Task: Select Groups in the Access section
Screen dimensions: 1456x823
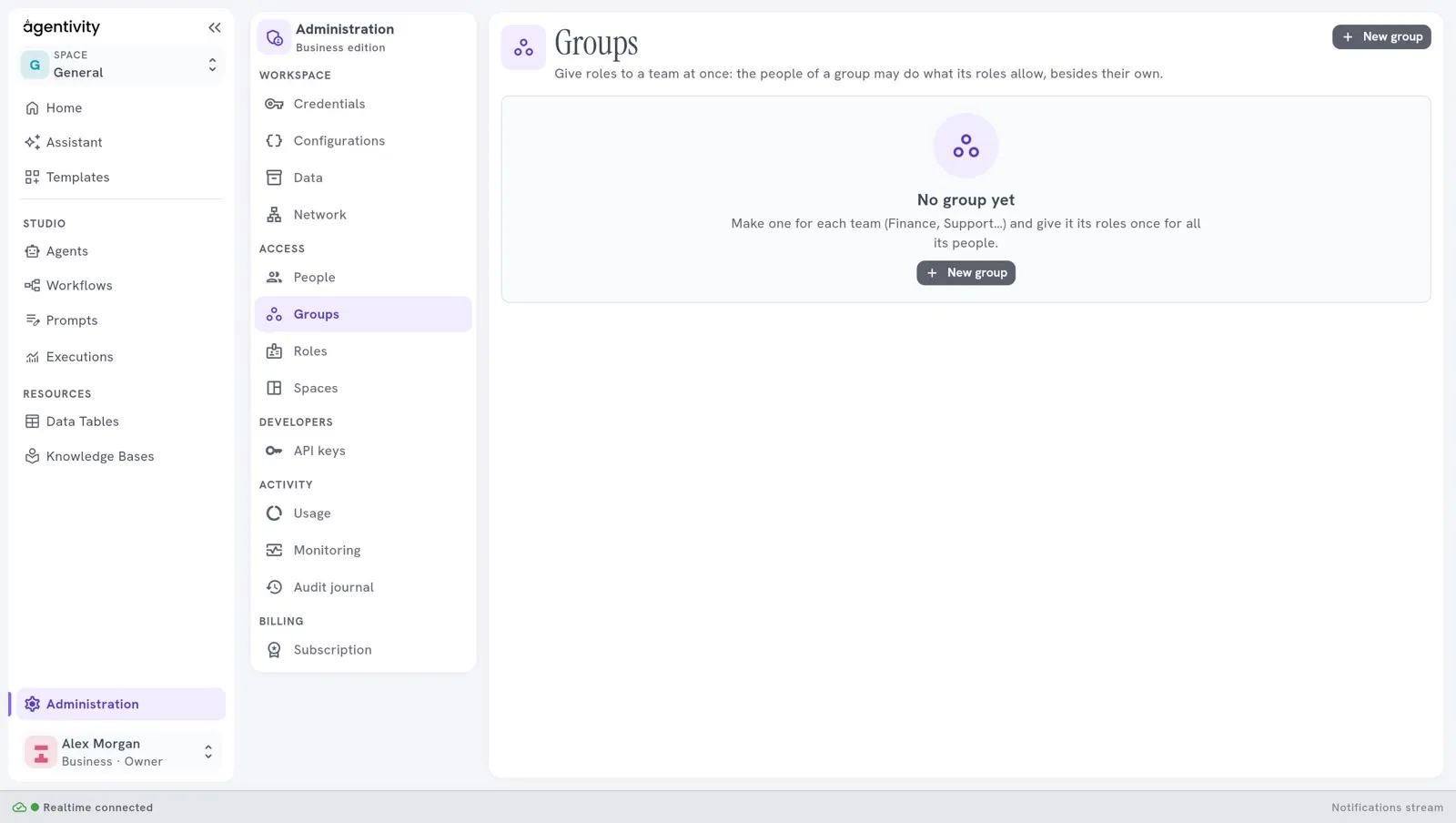Action: coord(363,314)
